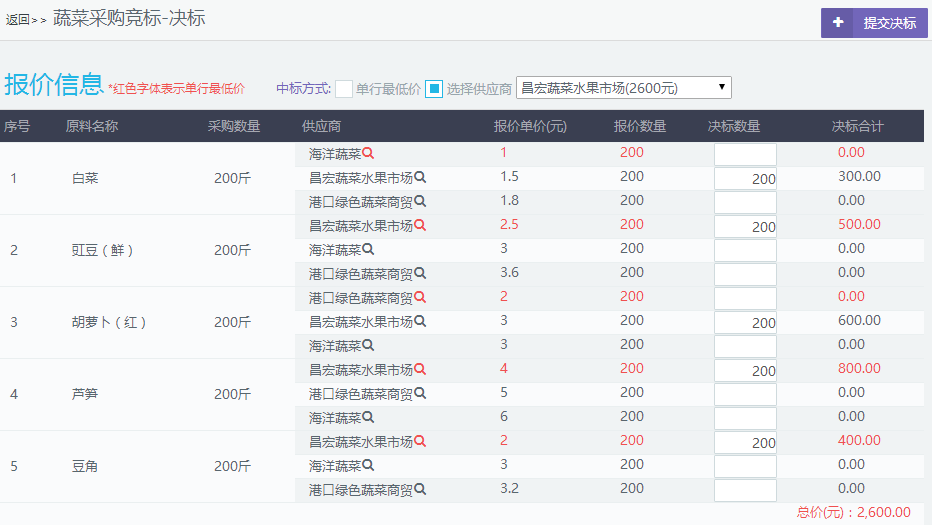Image resolution: width=932 pixels, height=525 pixels.
Task: Click red search icon for 港口绿色蔬菜商贸 under 胡萝卜
Action: 420,298
